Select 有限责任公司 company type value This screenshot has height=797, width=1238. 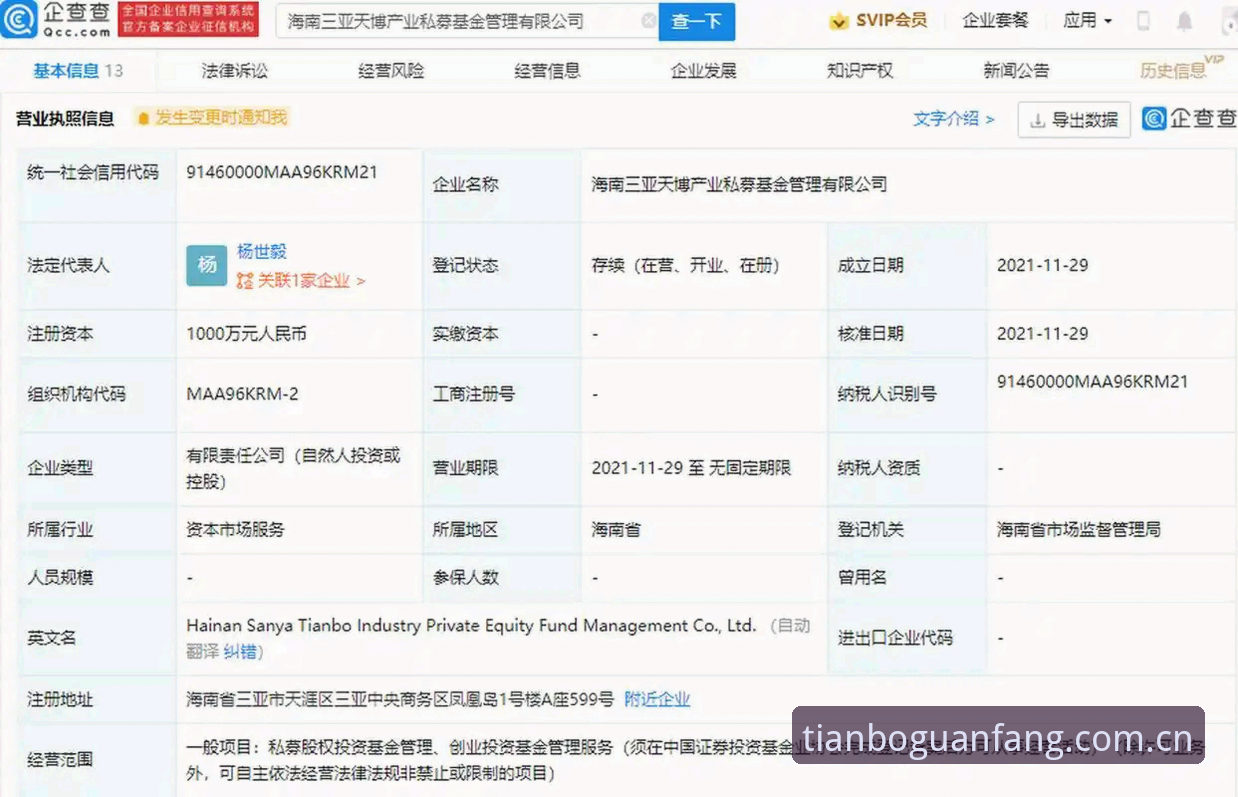click(293, 468)
